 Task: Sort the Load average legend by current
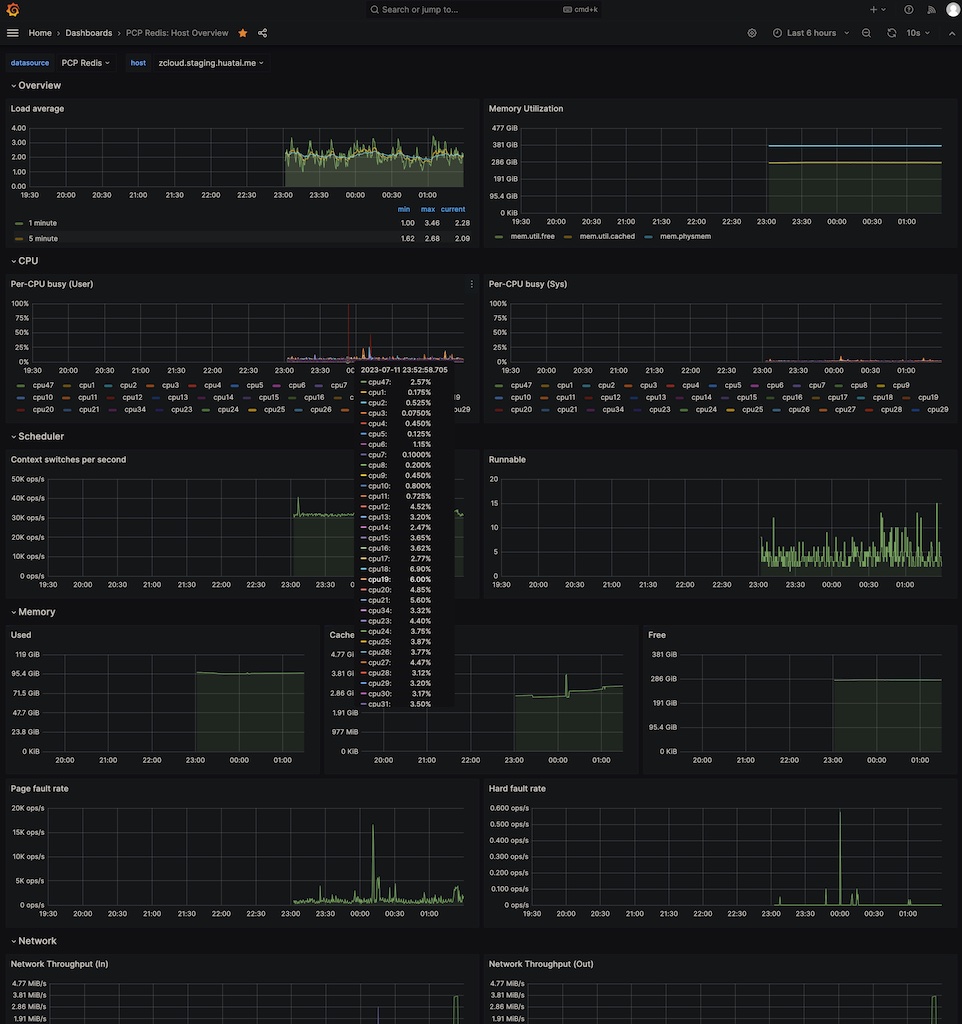point(453,209)
